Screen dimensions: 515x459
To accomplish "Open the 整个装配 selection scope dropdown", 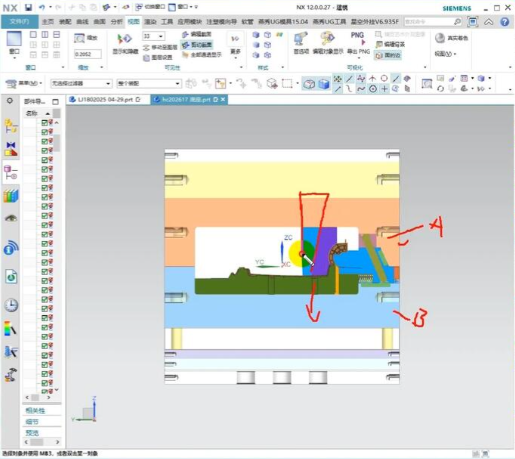I will [149, 83].
